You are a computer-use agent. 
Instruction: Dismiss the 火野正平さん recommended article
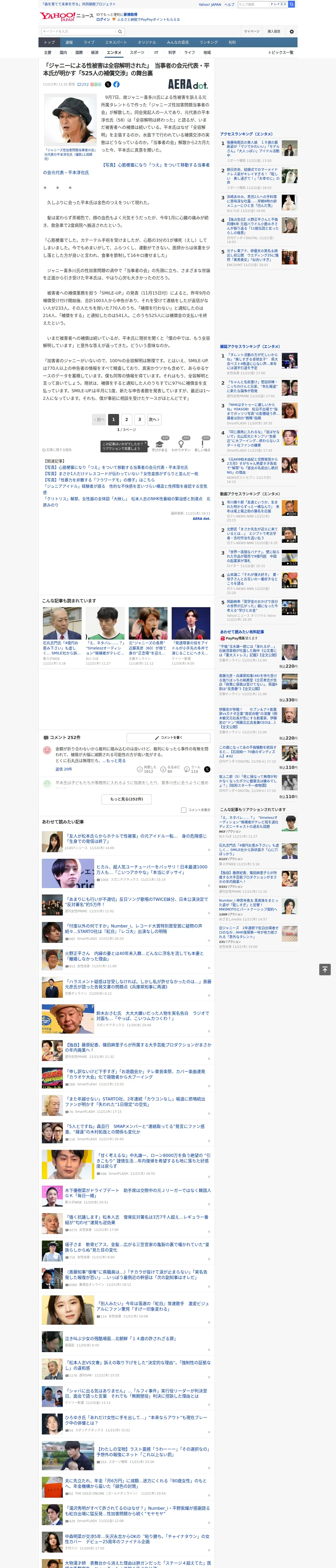coord(209,967)
